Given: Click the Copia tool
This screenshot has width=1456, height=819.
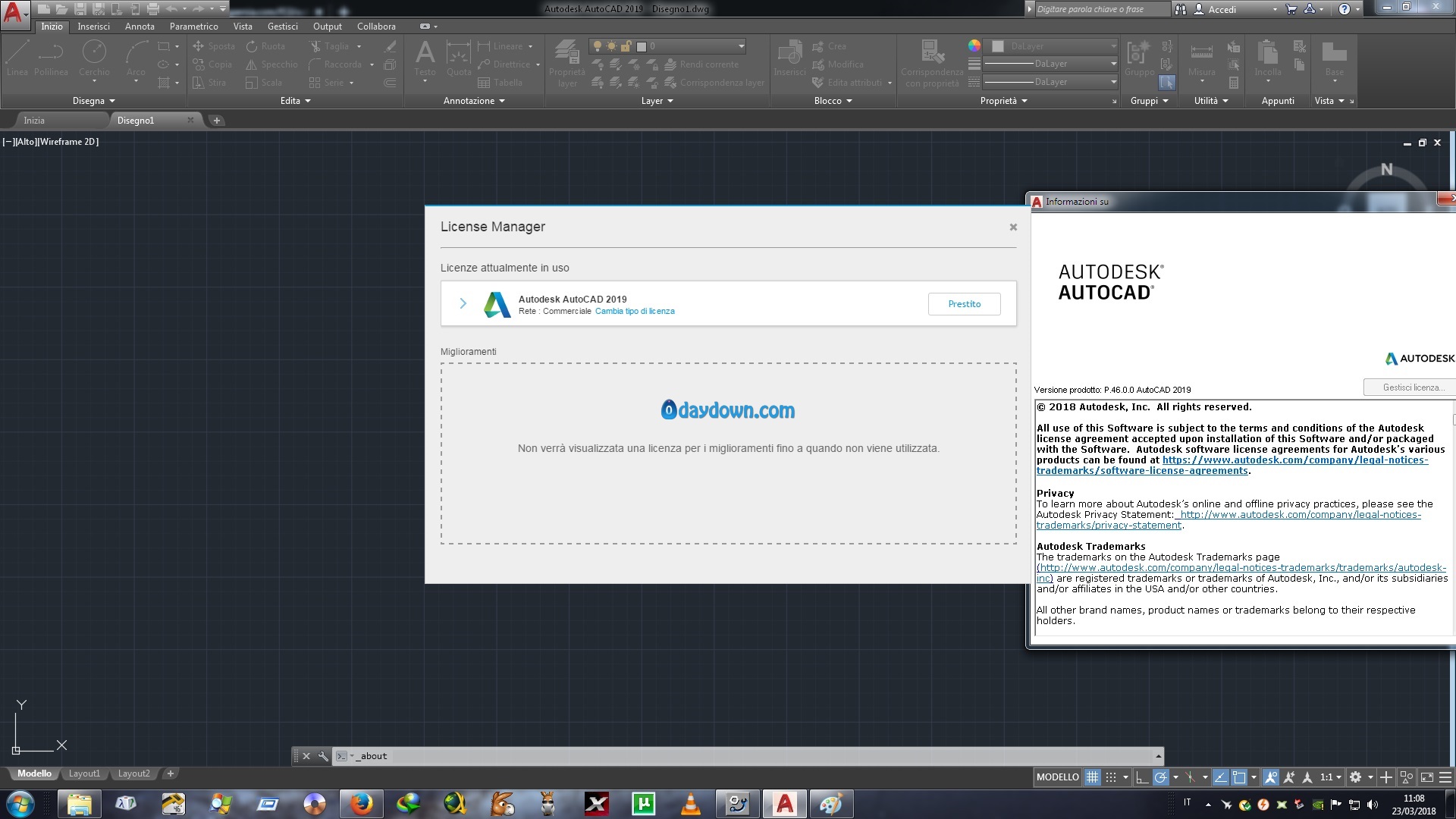Looking at the screenshot, I should pyautogui.click(x=212, y=64).
